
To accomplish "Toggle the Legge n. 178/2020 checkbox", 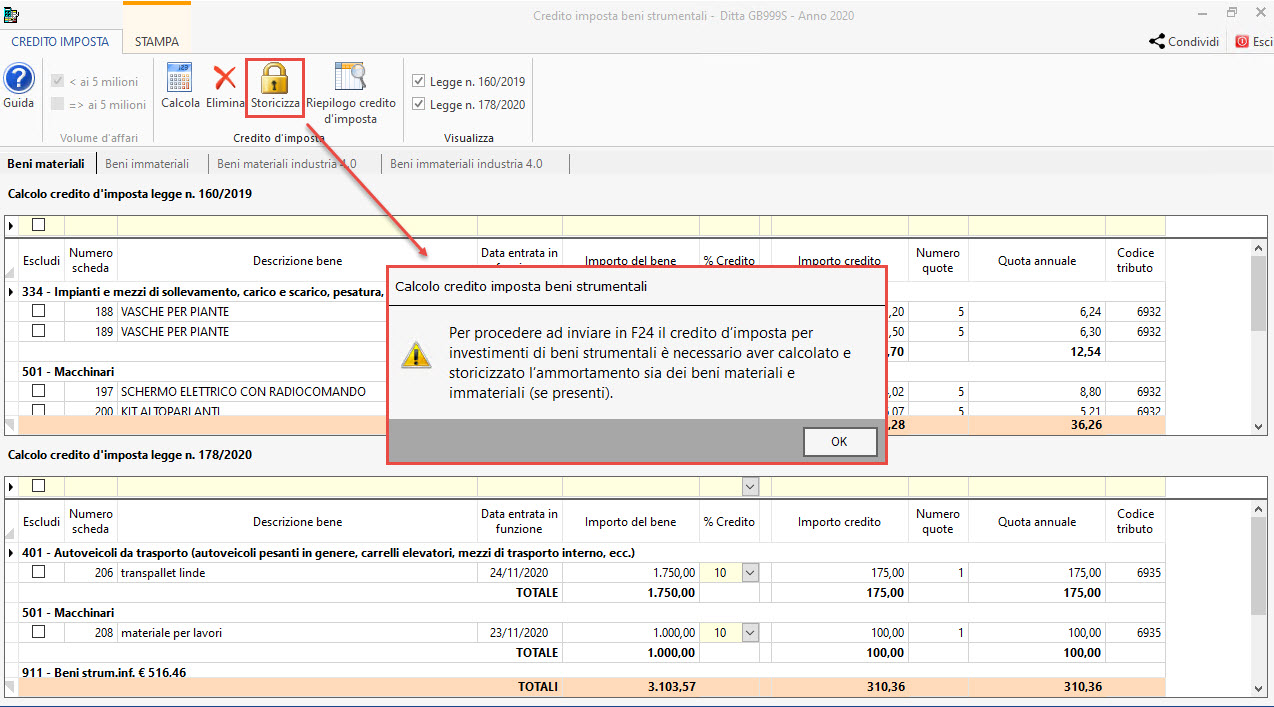I will (x=419, y=104).
